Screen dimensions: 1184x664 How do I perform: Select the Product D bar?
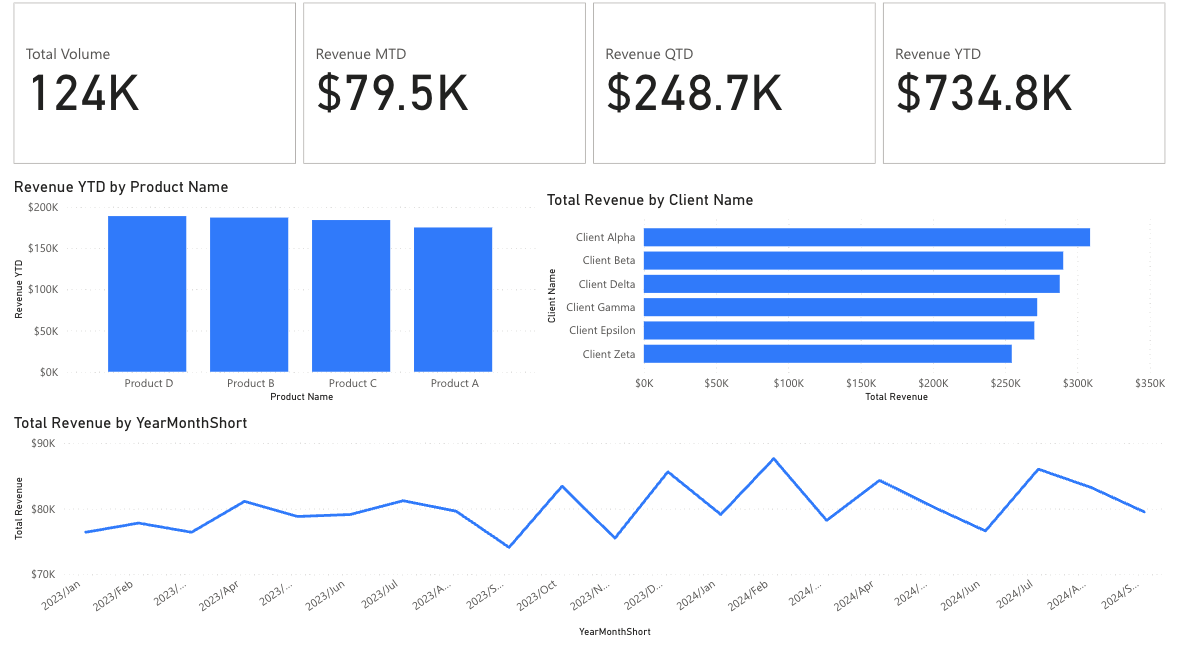(147, 293)
